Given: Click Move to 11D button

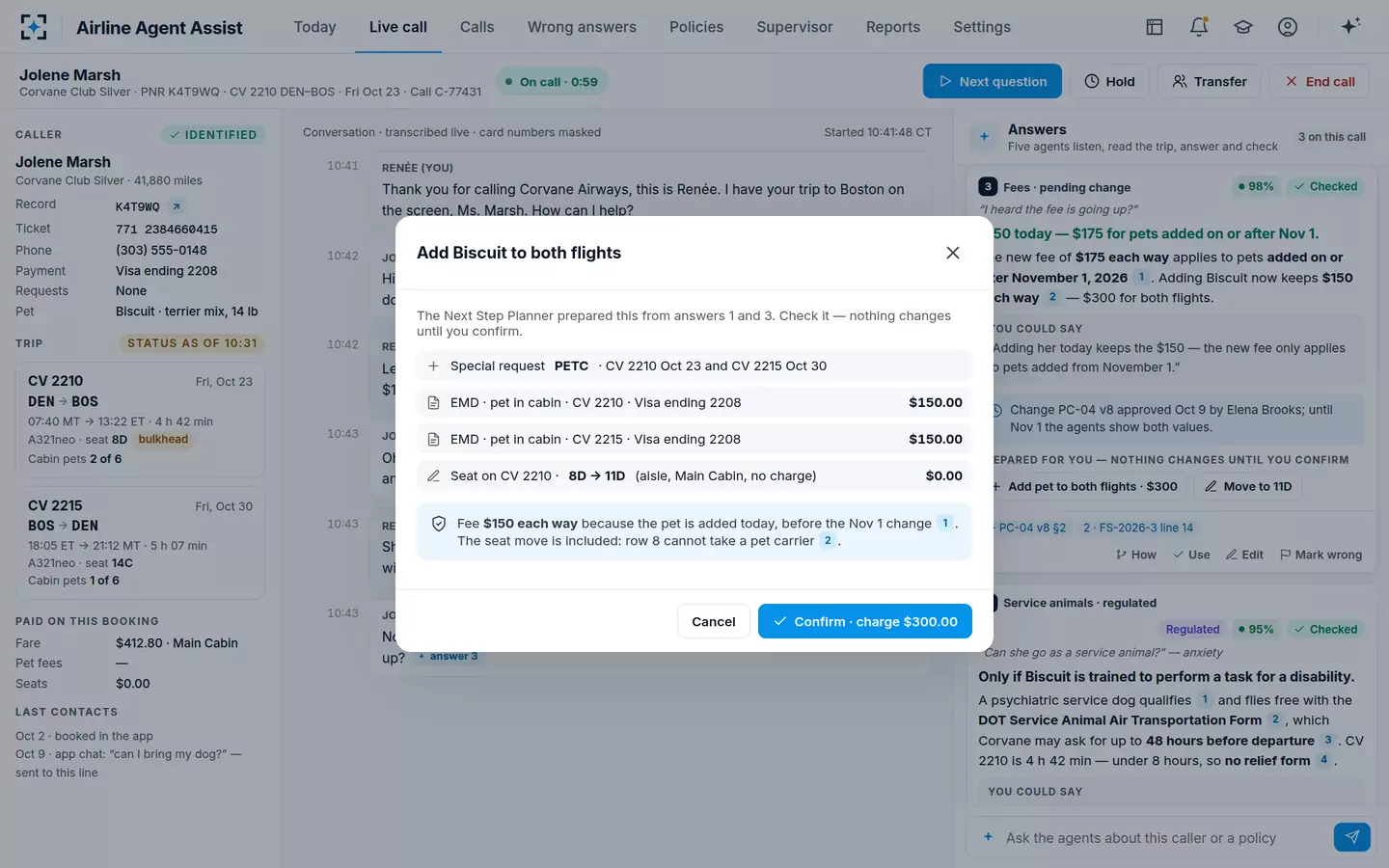Looking at the screenshot, I should (1248, 486).
